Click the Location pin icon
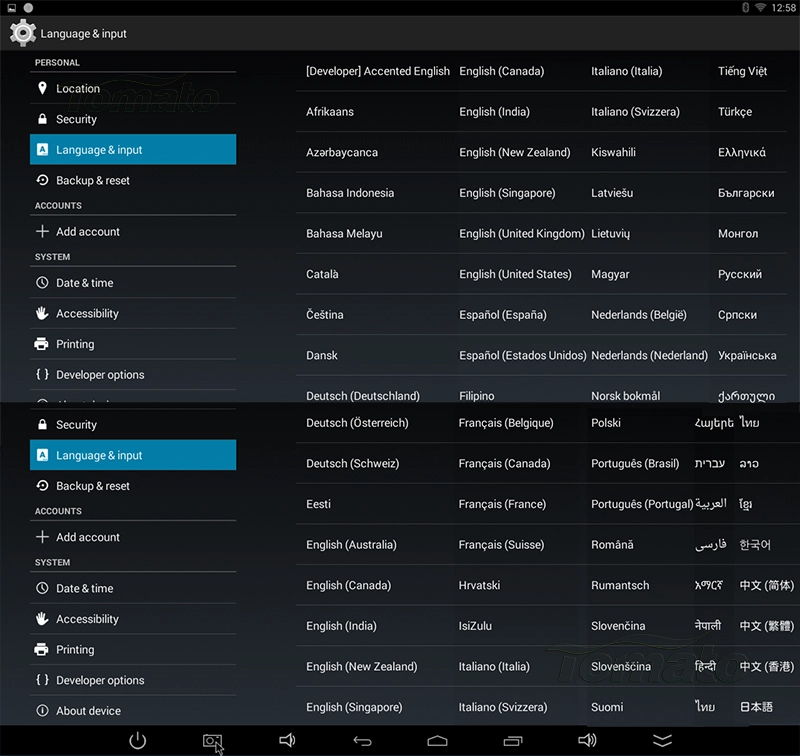 (42, 88)
